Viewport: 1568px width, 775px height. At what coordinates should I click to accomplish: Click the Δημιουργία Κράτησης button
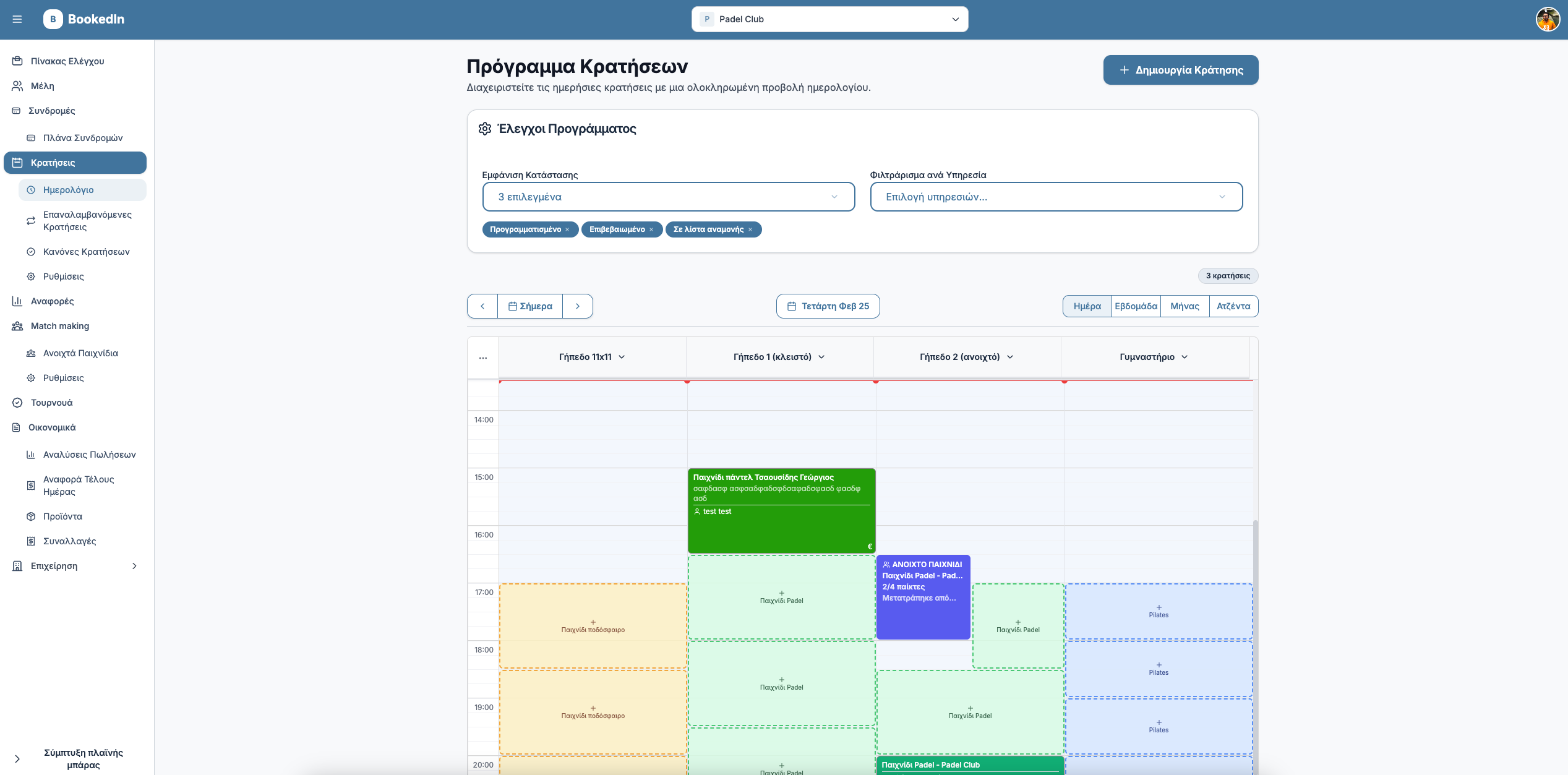click(x=1180, y=70)
